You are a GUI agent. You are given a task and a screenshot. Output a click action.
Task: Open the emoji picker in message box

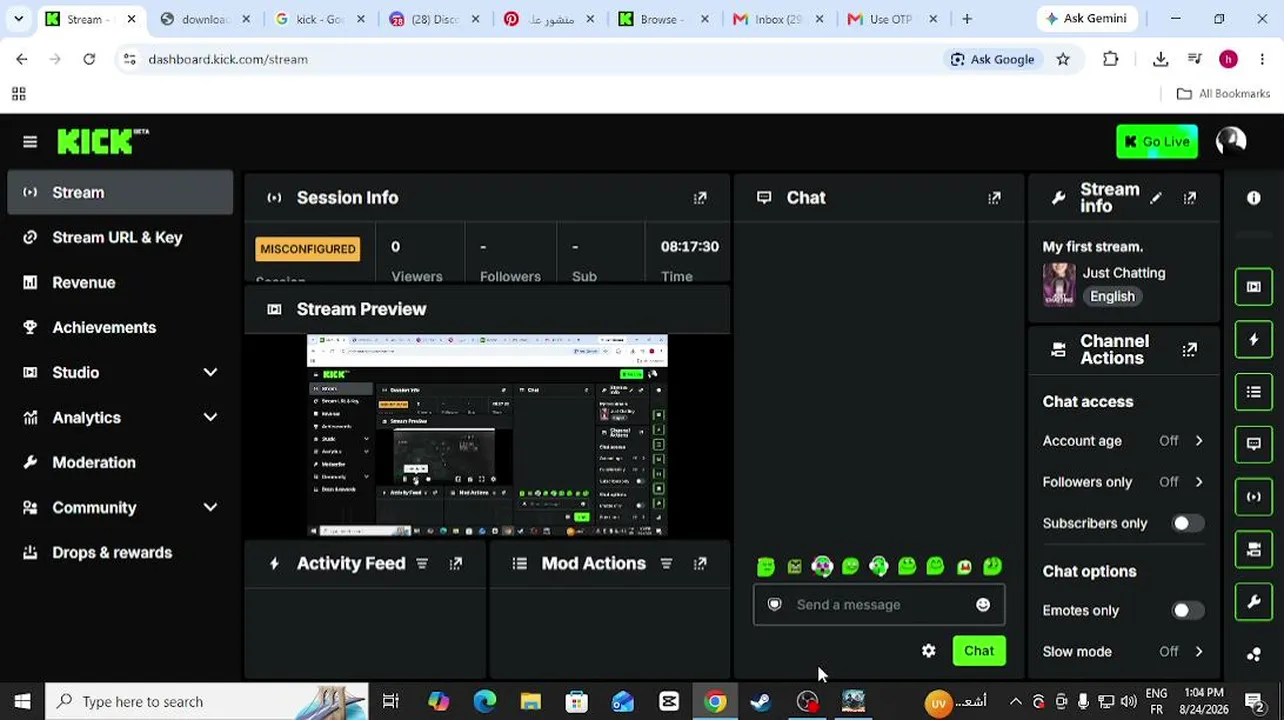point(983,605)
